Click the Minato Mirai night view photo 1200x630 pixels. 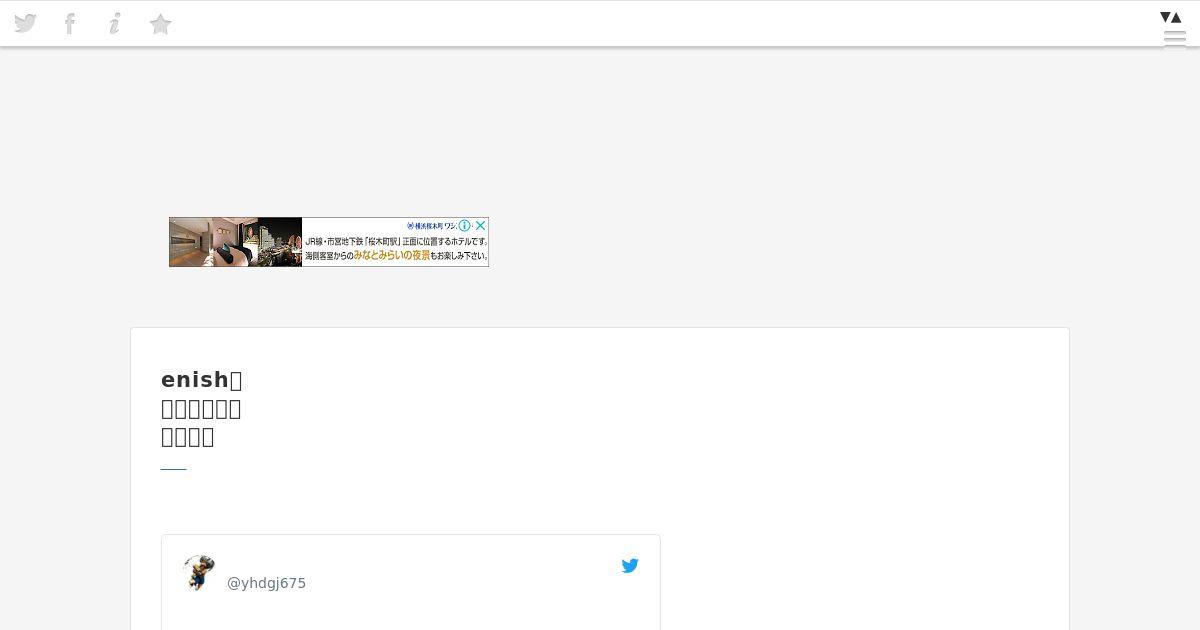(279, 242)
